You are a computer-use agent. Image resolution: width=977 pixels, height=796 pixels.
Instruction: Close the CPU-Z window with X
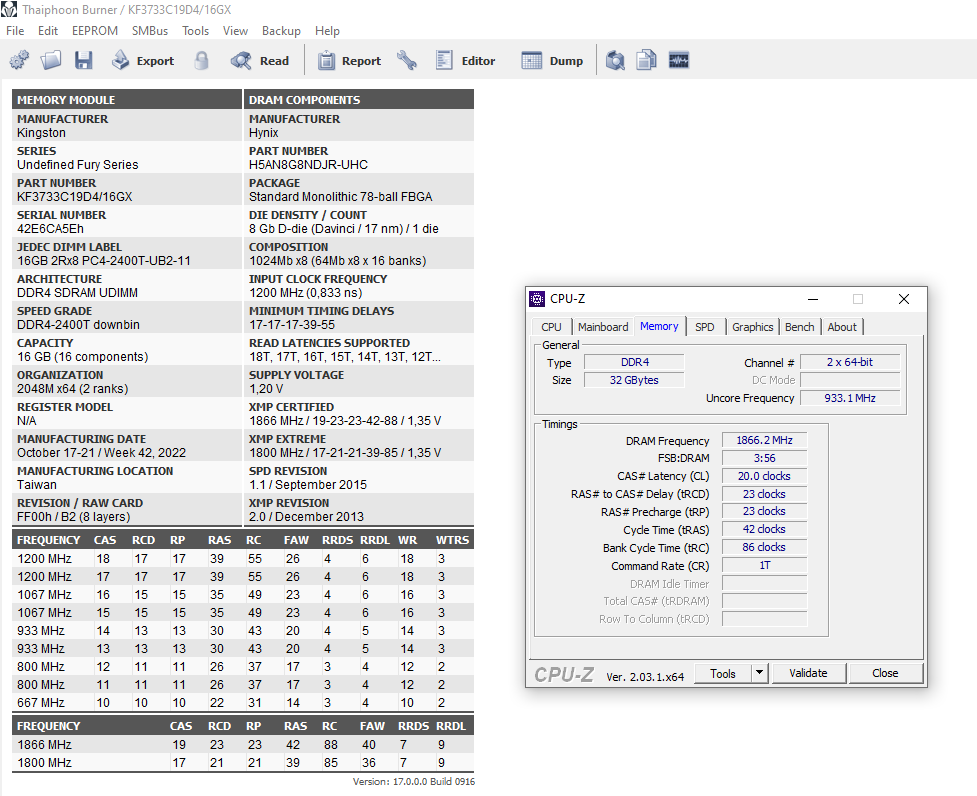(x=903, y=299)
